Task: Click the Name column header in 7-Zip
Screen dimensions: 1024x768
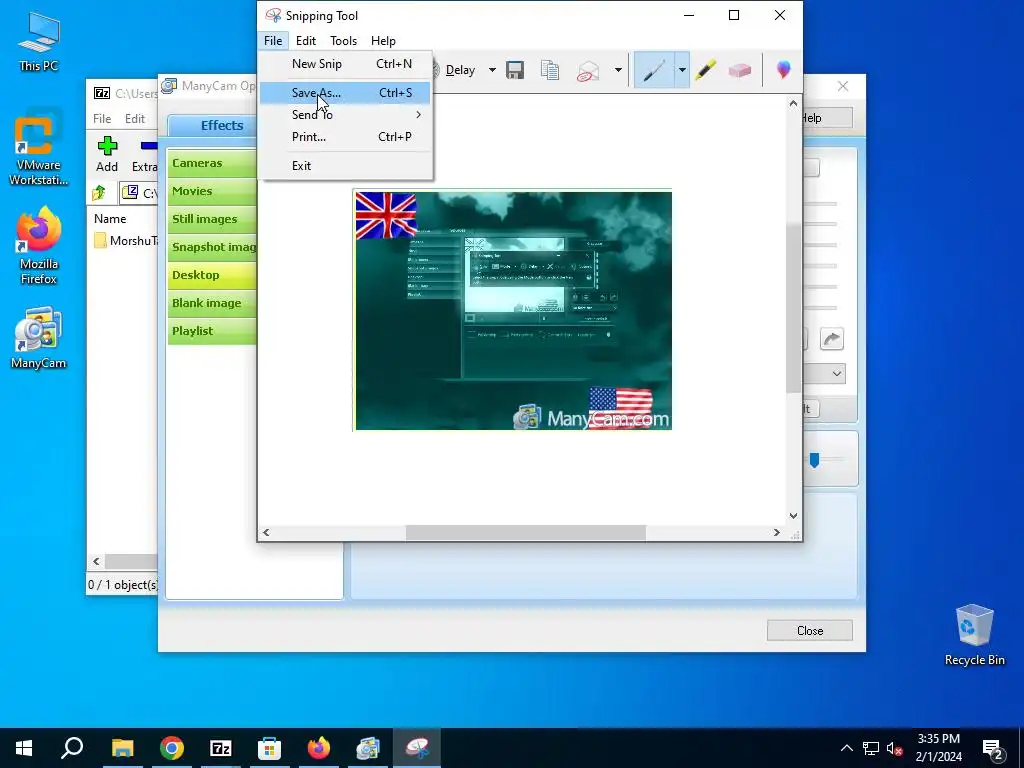Action: click(x=110, y=219)
